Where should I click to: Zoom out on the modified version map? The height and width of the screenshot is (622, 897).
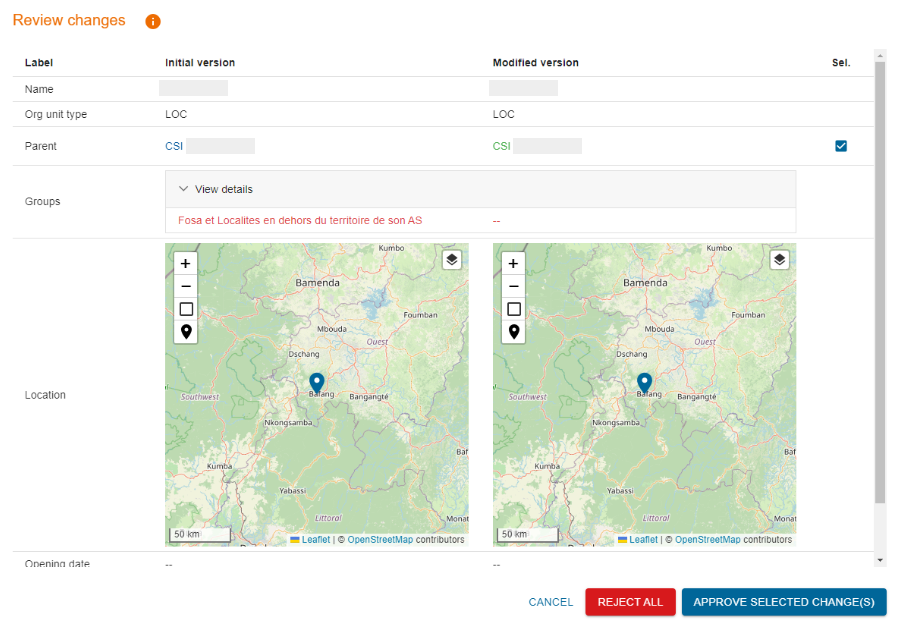513,286
